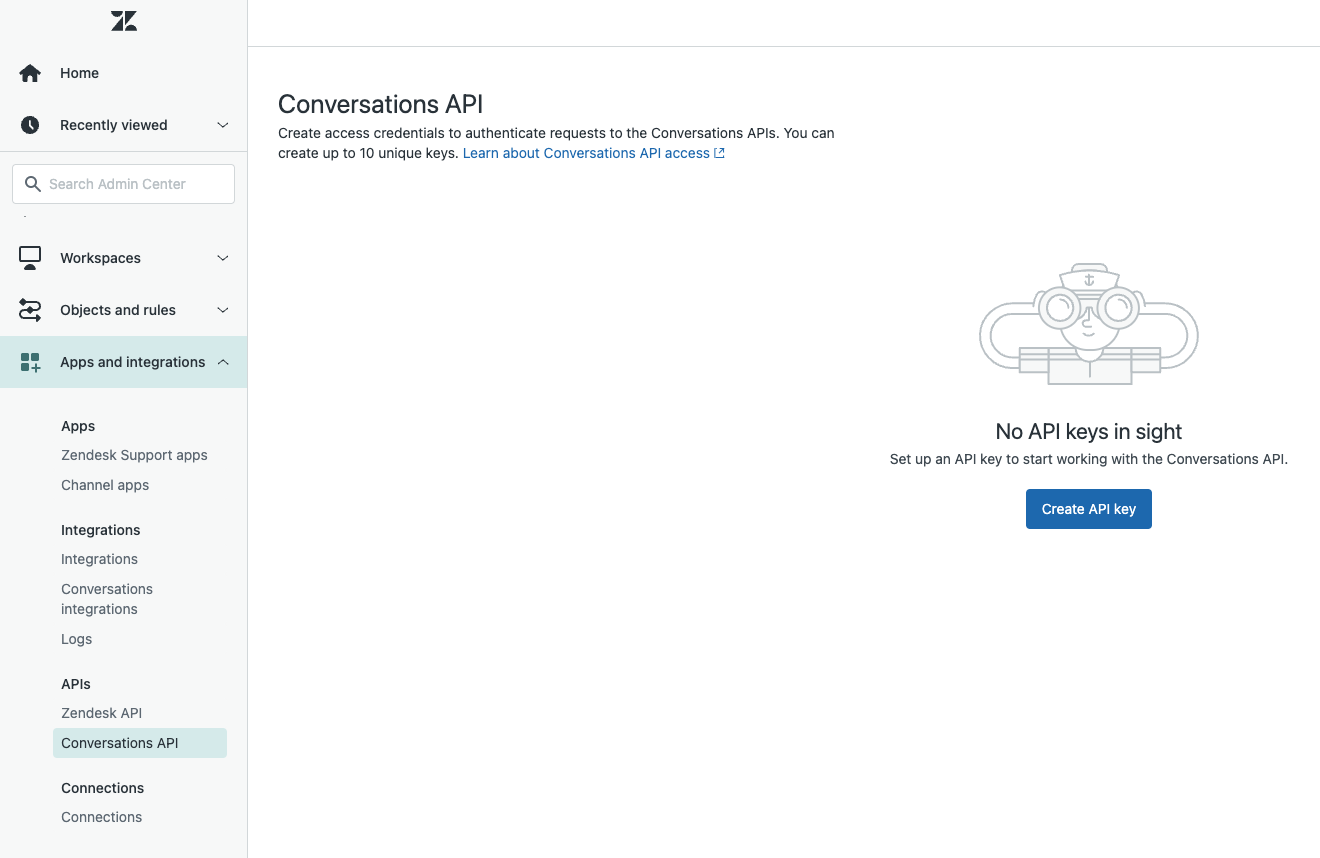1320x858 pixels.
Task: Open the Zendesk API page
Action: pyautogui.click(x=101, y=713)
